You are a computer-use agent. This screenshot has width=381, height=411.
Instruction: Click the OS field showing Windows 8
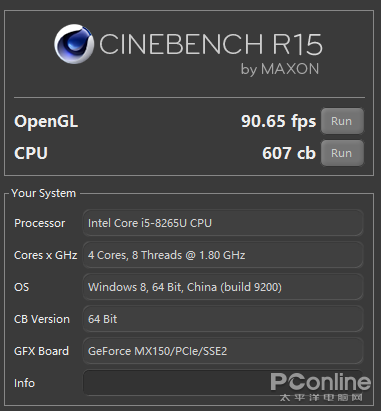[x=223, y=287]
